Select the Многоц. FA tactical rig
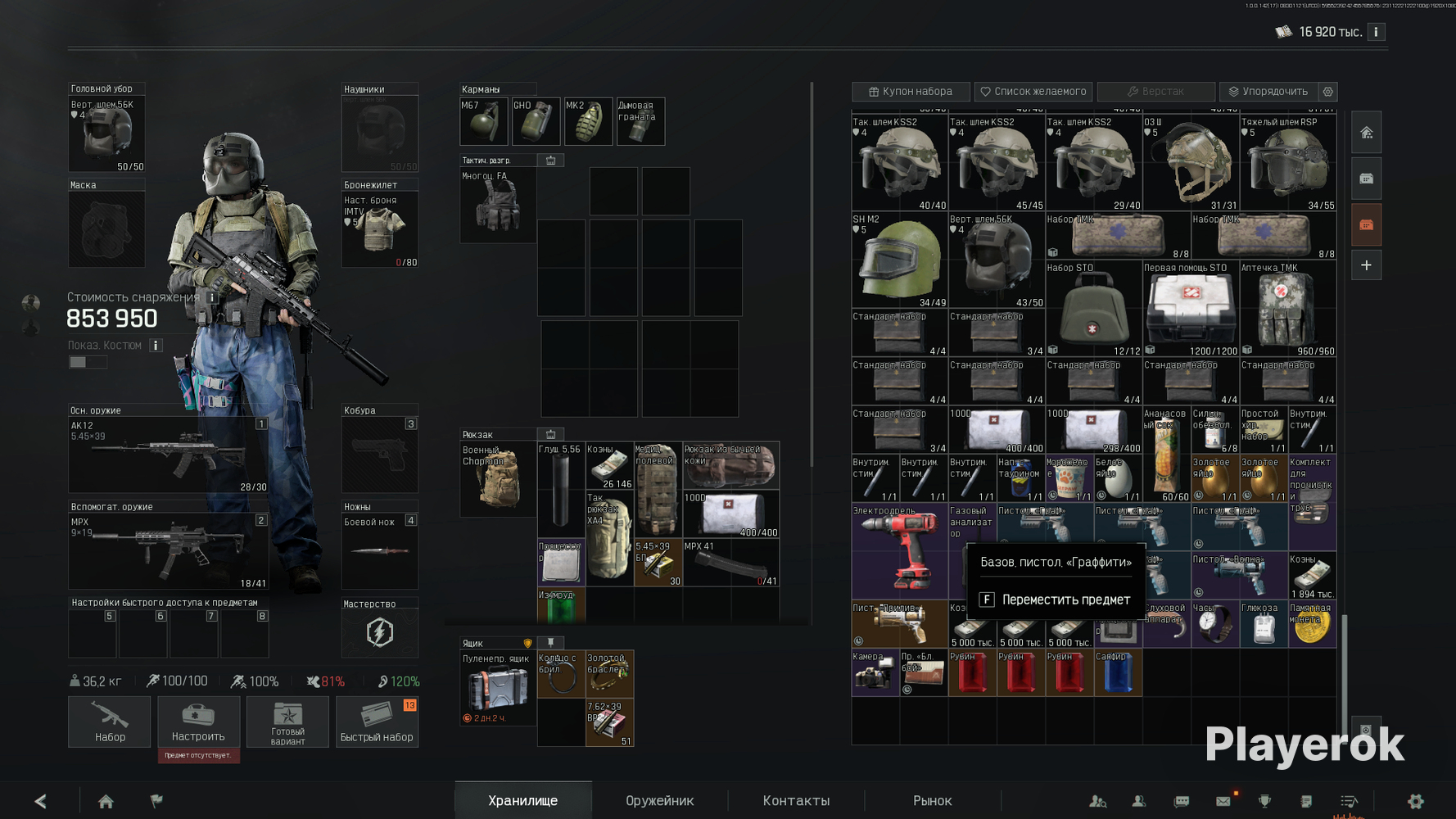 tap(498, 206)
